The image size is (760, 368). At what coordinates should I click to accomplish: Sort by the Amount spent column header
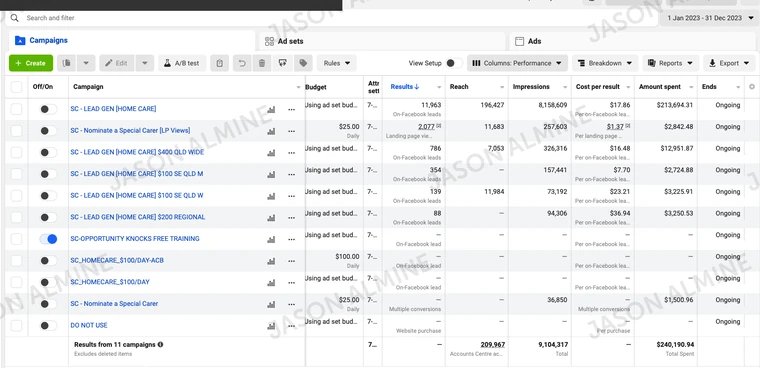[660, 87]
